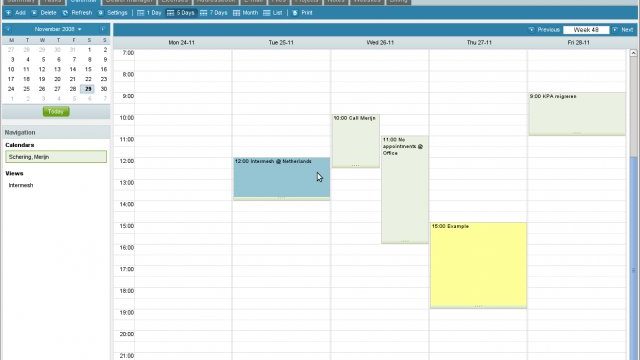The width and height of the screenshot is (640, 360).
Task: Click the 5 Days toolbar label
Action: [185, 13]
